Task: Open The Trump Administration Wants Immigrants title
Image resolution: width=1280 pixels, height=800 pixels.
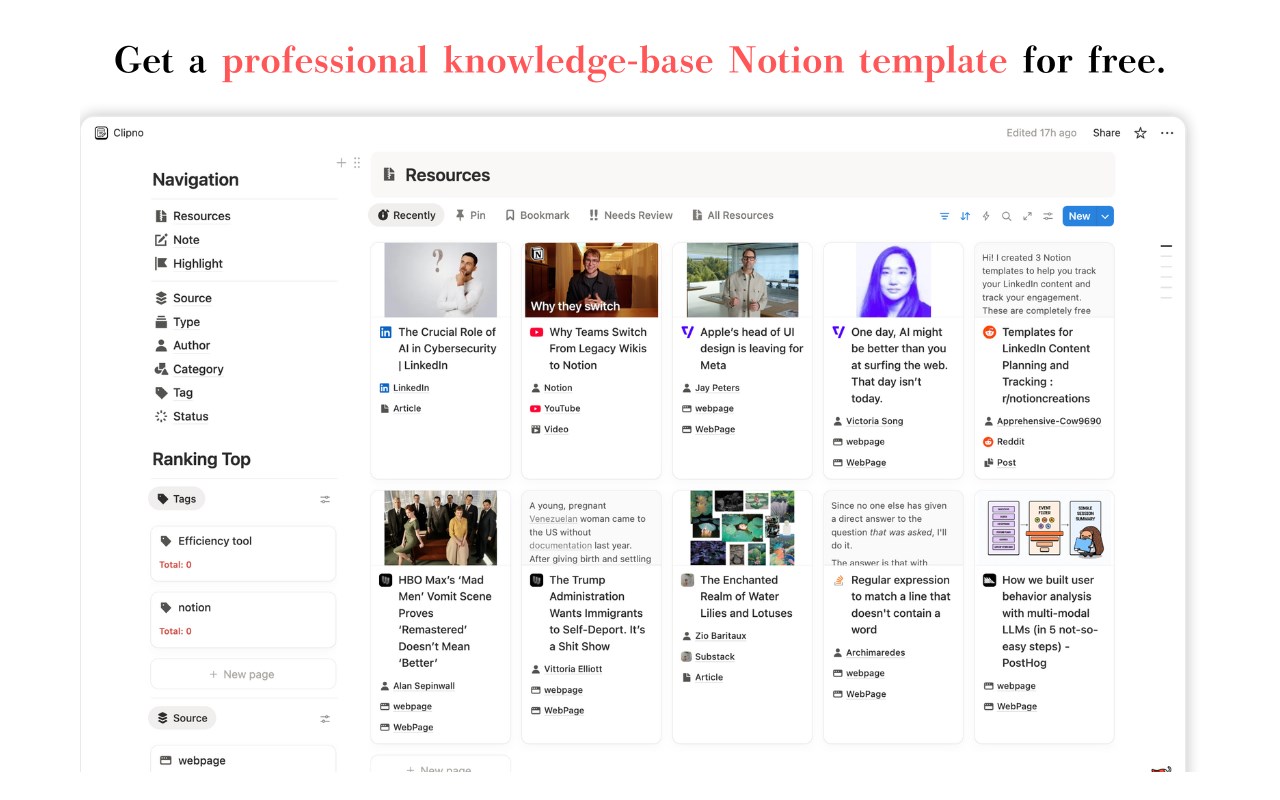Action: click(597, 613)
